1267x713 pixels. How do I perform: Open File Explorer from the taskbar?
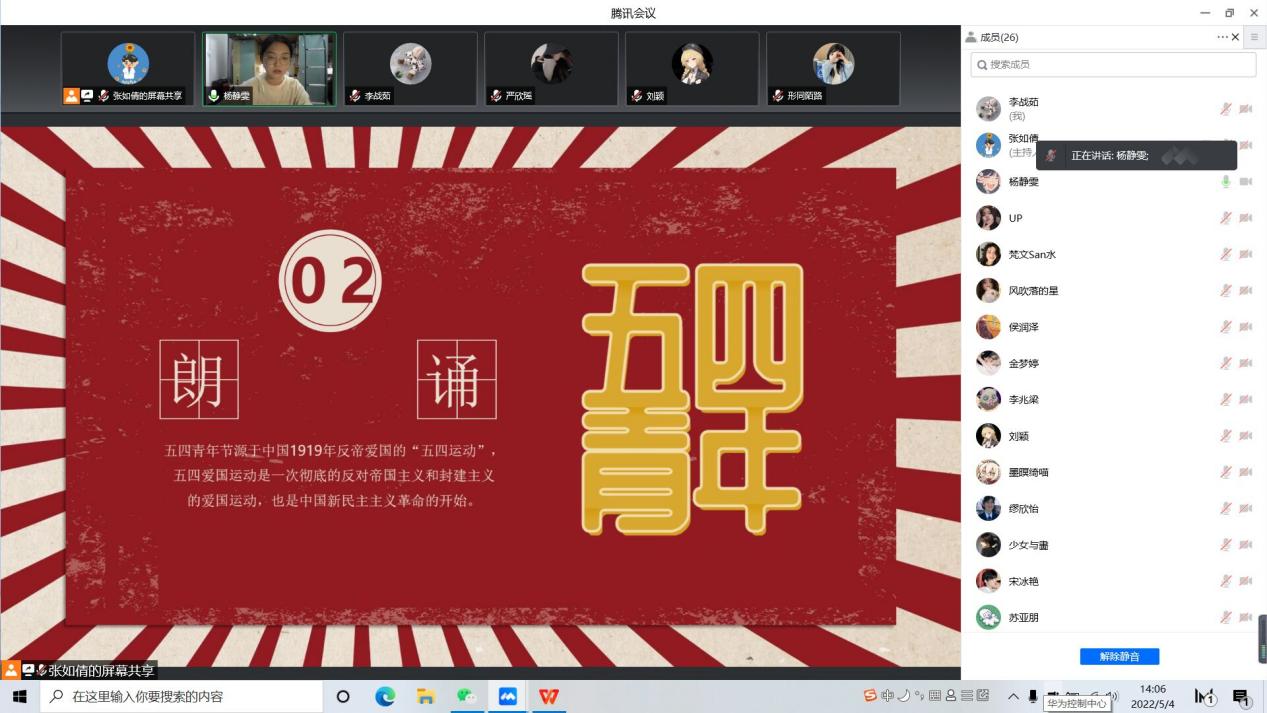[426, 696]
